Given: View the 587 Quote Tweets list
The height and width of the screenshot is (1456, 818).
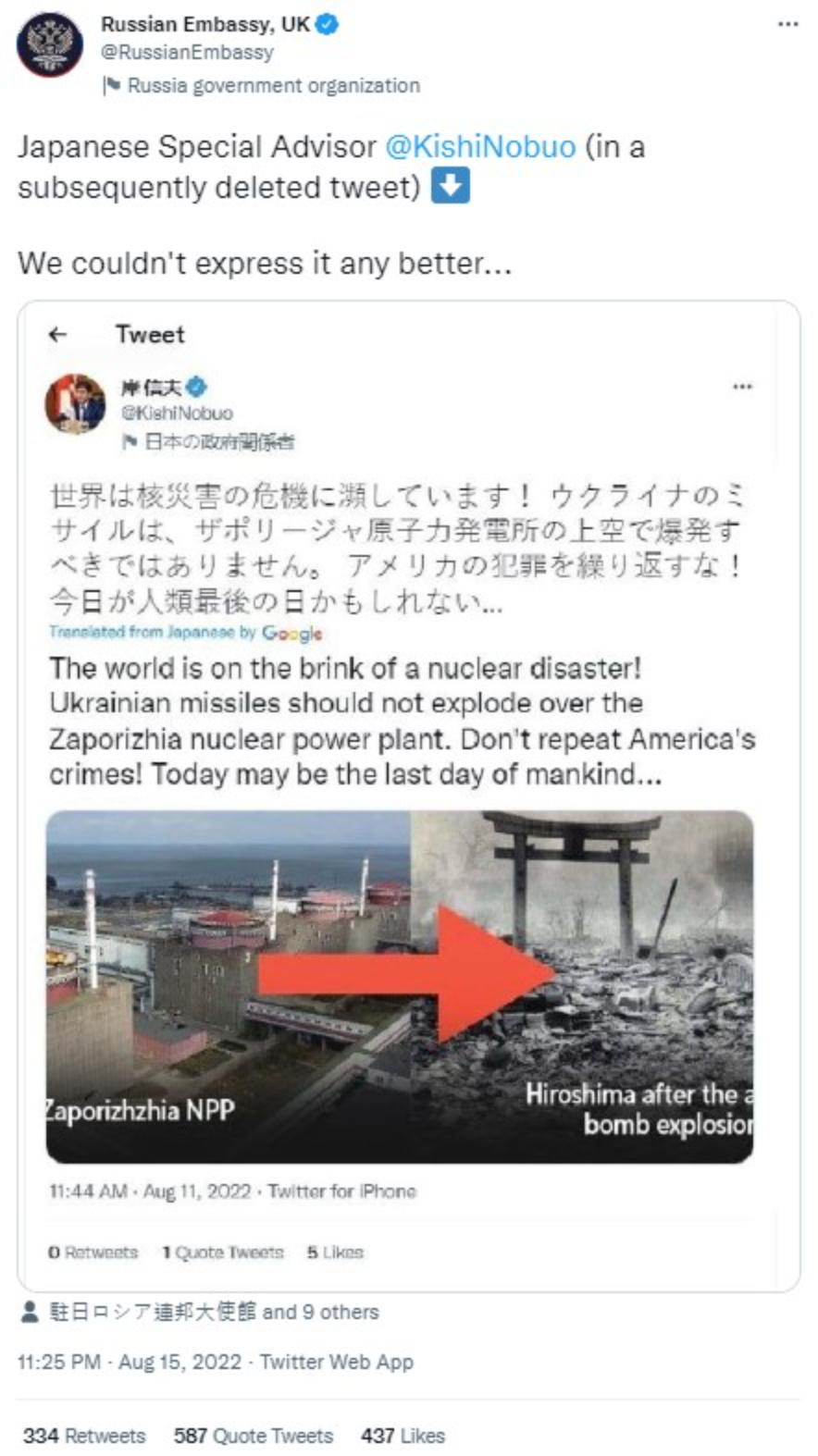Looking at the screenshot, I should point(254,1435).
